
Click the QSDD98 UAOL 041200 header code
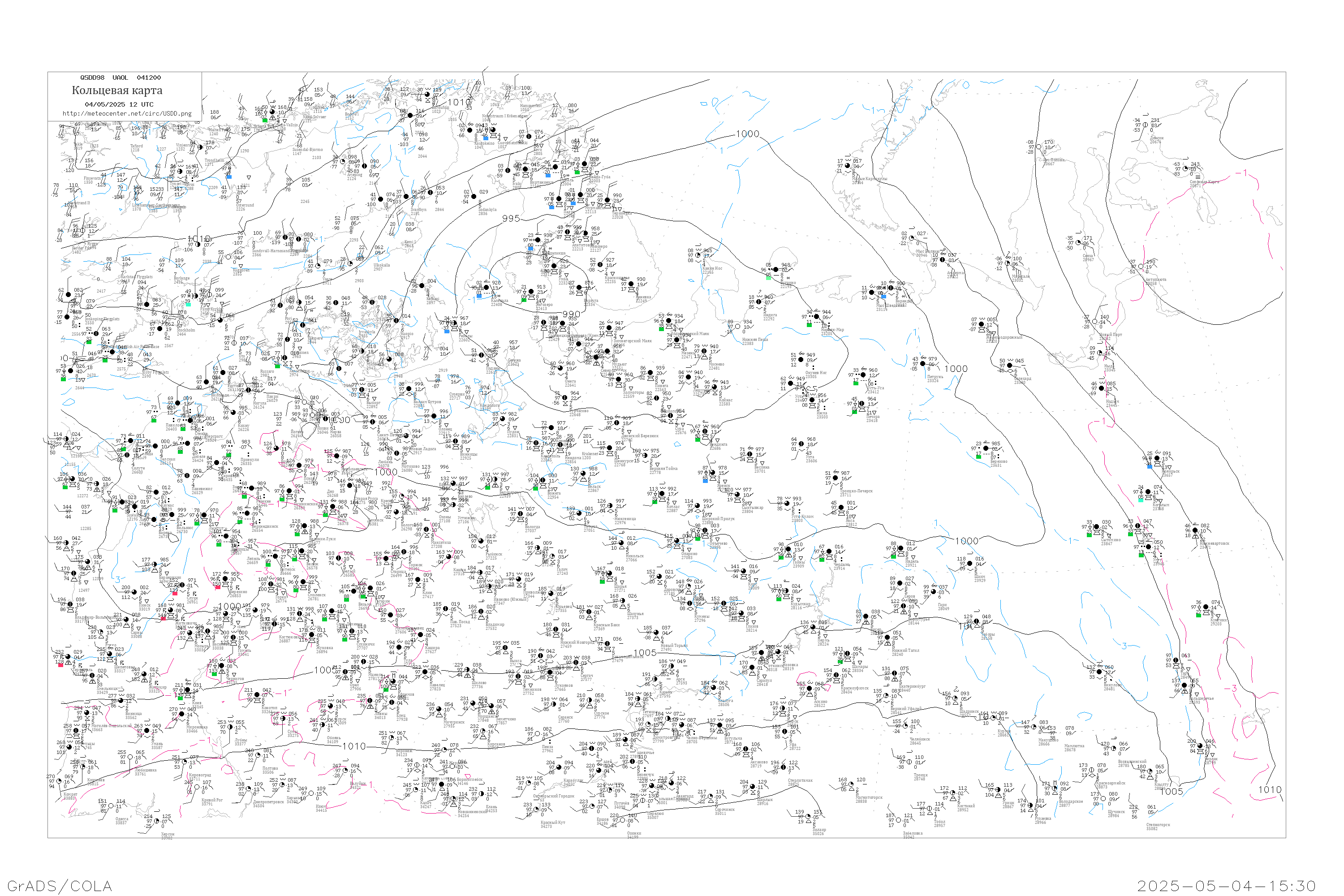point(120,78)
